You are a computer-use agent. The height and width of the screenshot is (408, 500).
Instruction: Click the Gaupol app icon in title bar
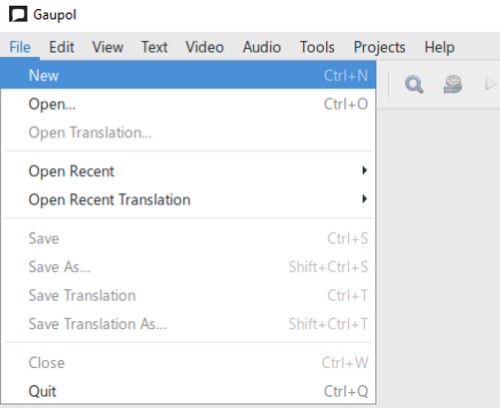(18, 15)
